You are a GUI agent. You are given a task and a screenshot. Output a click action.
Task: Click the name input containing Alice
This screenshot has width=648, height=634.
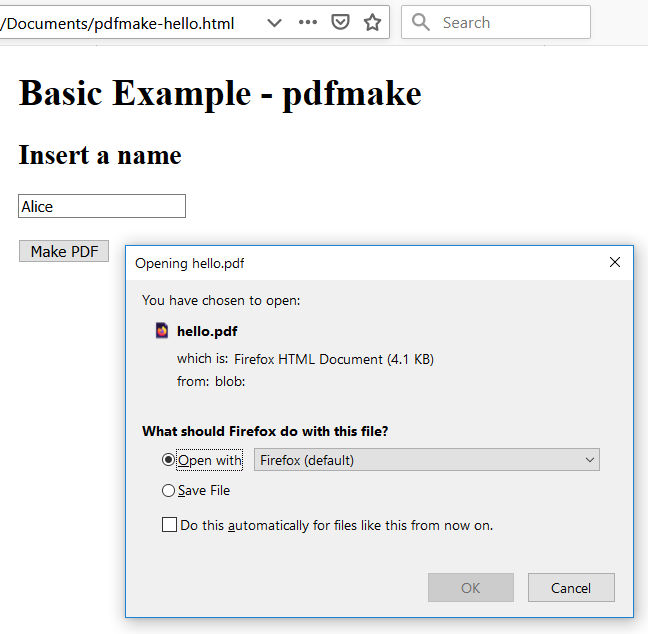coord(102,206)
